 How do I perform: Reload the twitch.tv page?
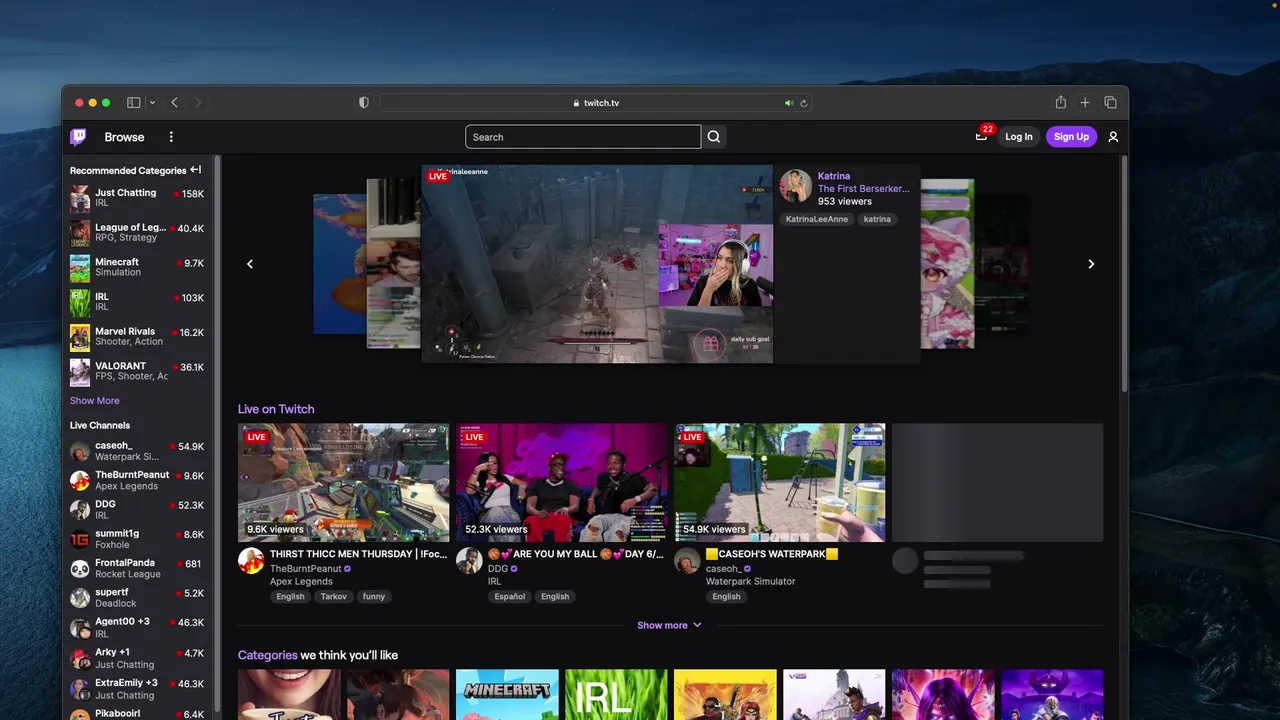[803, 103]
